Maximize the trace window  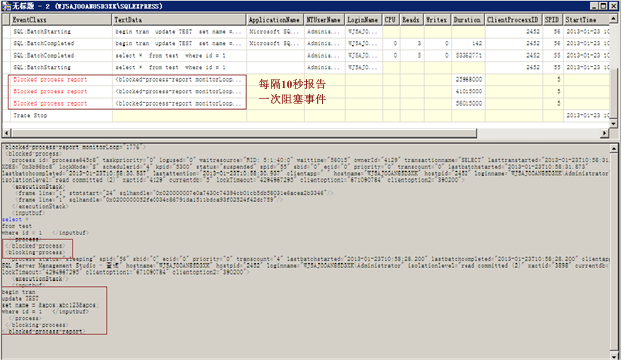click(x=603, y=6)
